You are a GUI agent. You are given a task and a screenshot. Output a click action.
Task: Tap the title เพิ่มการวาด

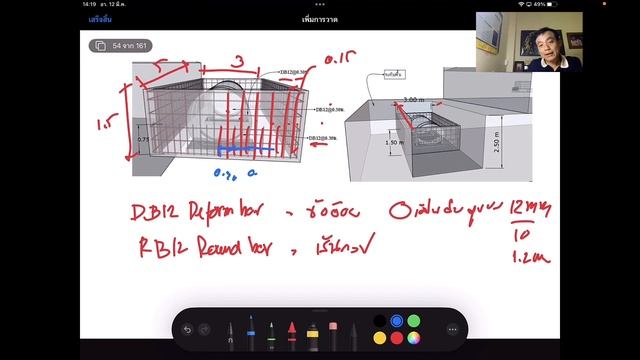click(x=320, y=19)
